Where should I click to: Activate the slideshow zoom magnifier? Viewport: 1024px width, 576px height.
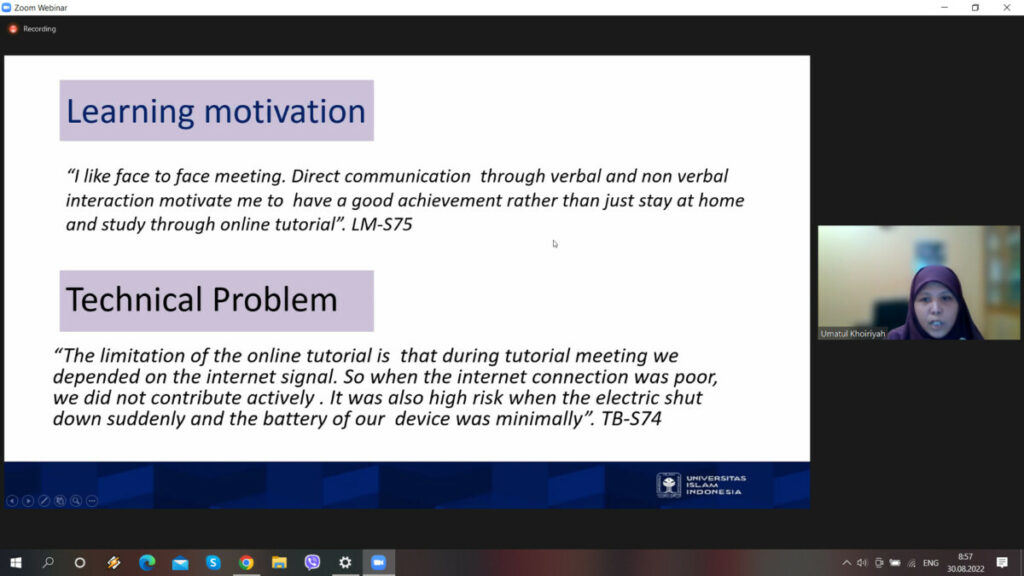[x=76, y=501]
